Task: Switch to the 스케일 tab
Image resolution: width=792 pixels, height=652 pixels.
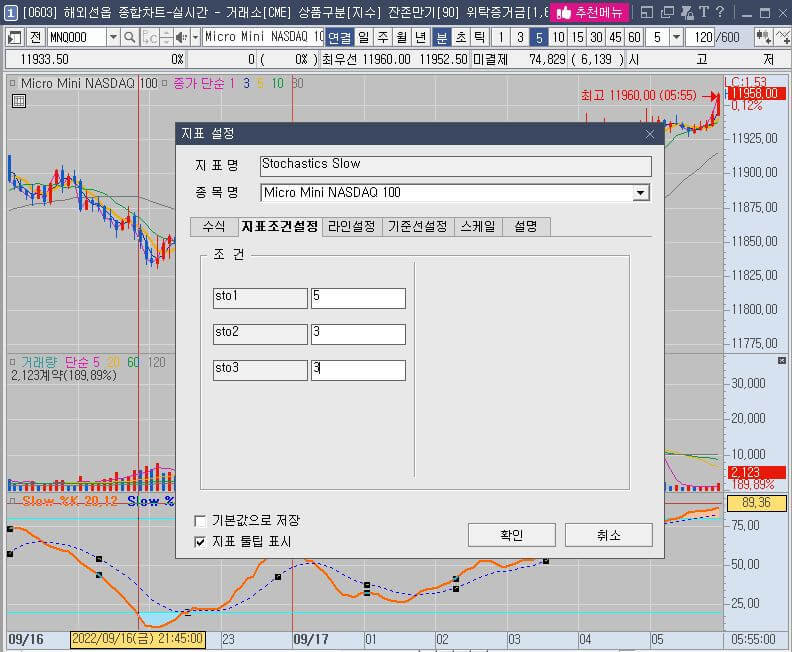Action: point(477,226)
